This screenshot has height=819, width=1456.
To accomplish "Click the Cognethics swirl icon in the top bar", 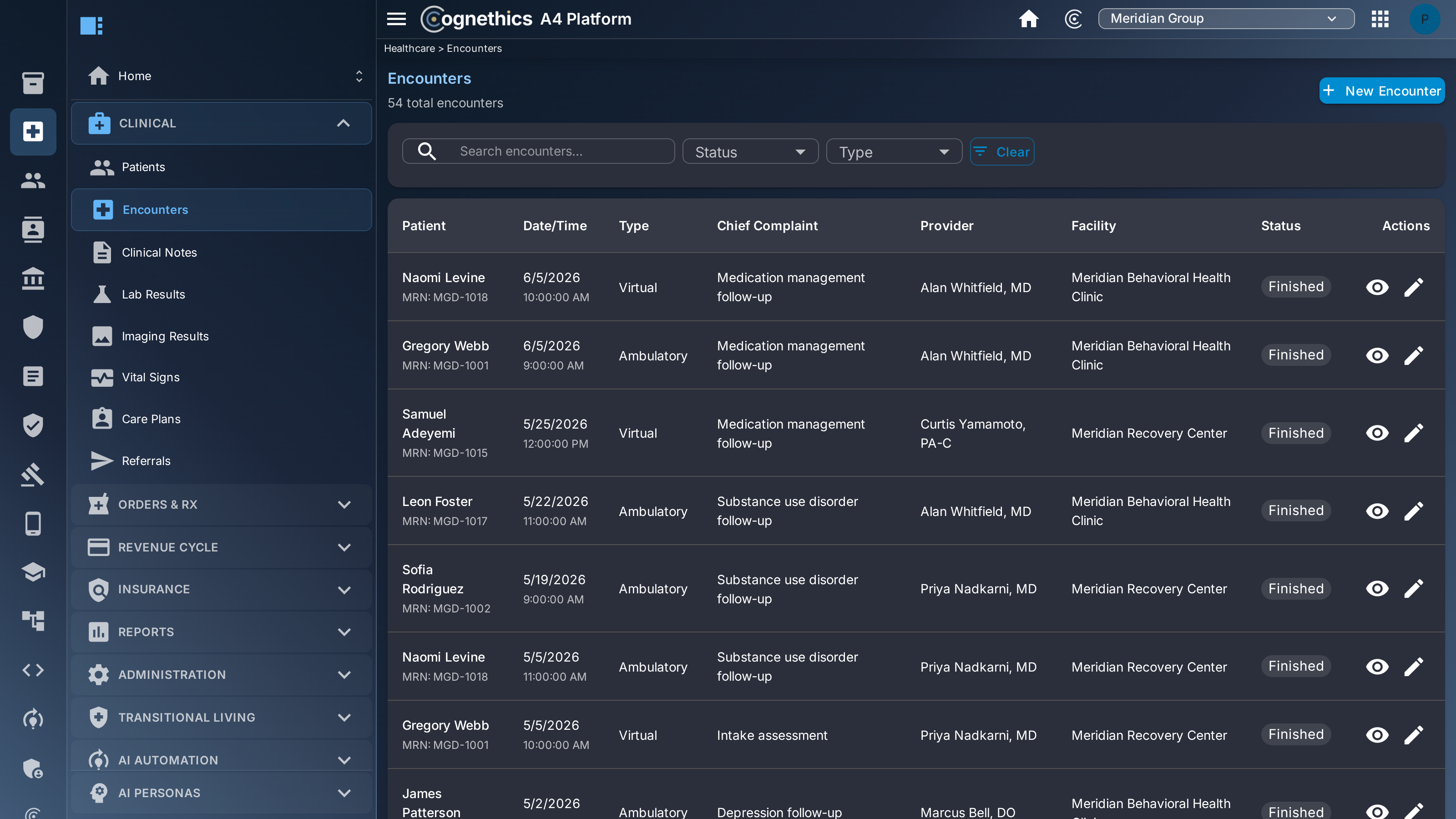I will [1073, 19].
